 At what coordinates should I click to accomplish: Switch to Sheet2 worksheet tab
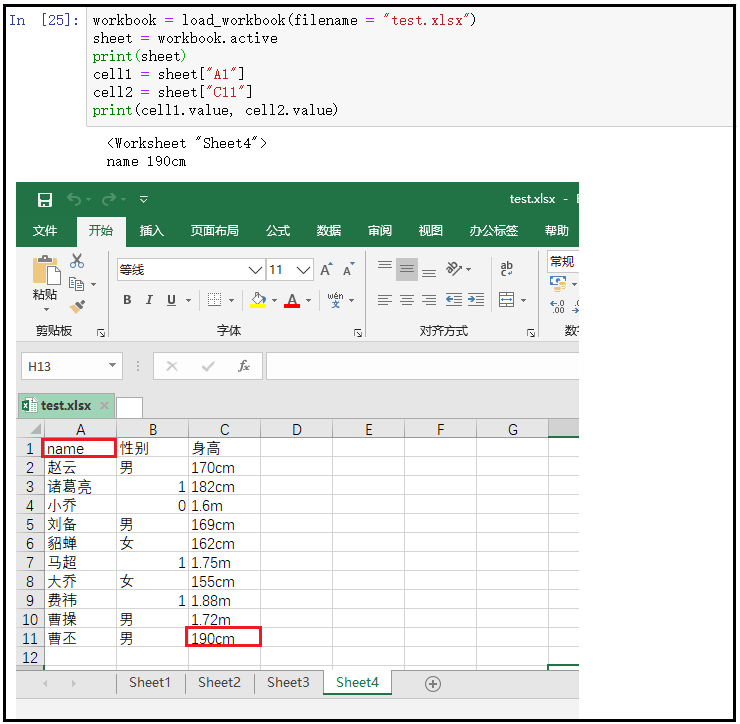219,683
